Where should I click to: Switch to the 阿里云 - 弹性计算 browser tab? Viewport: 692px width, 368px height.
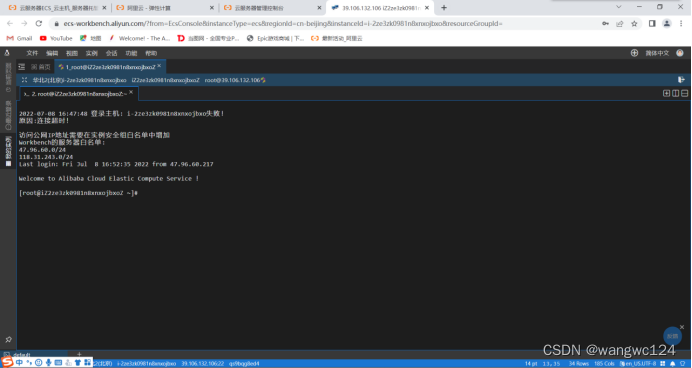[x=165, y=8]
